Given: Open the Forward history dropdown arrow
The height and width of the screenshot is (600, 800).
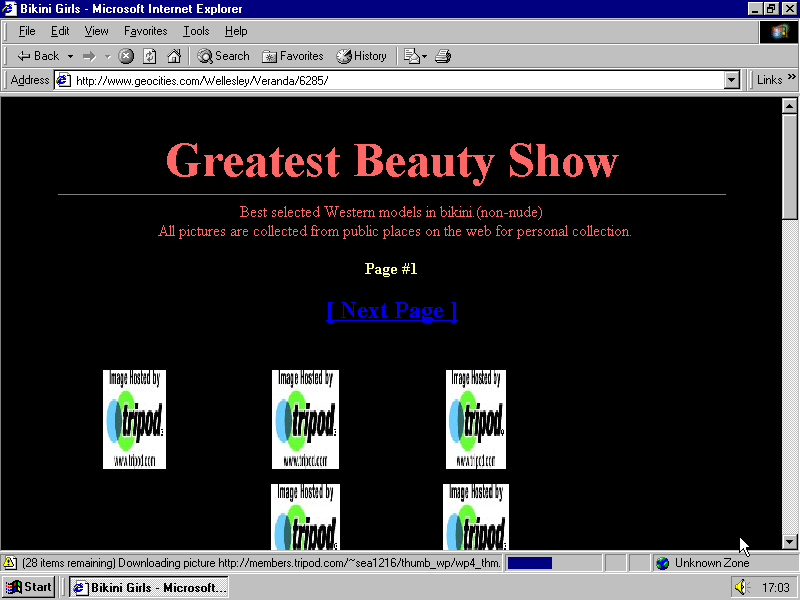Looking at the screenshot, I should tap(108, 56).
